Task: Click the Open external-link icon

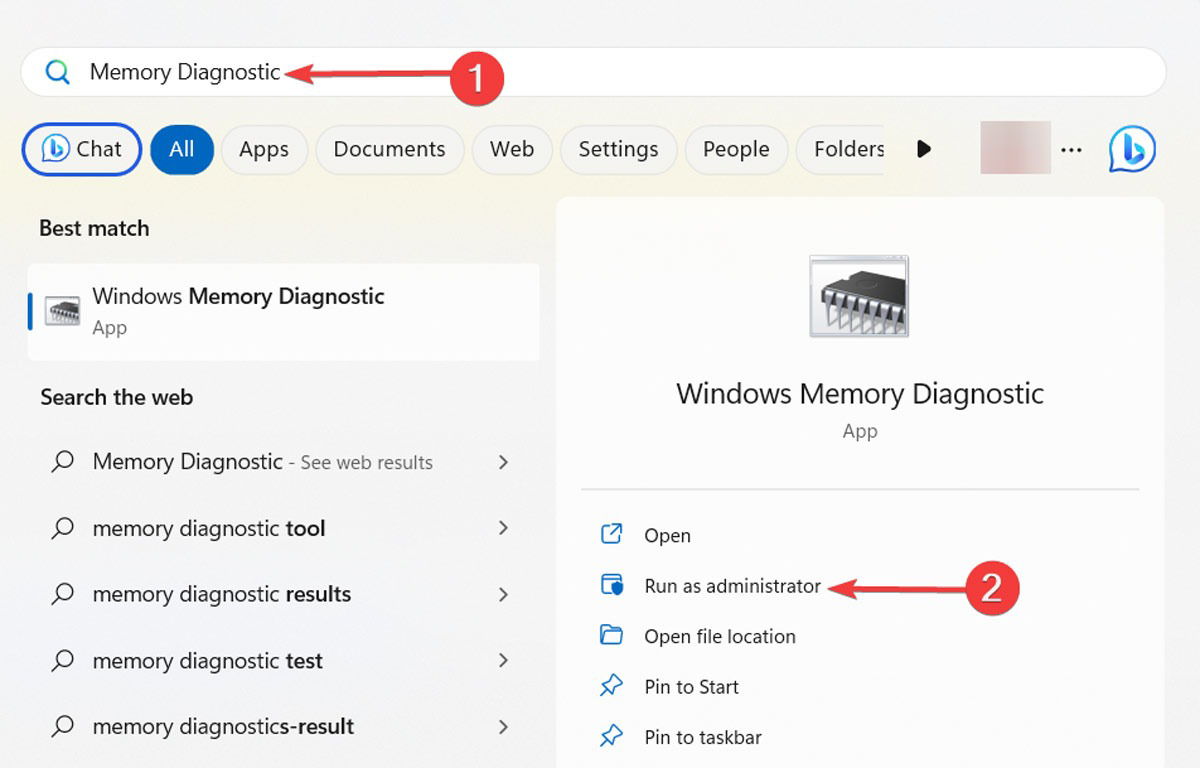Action: click(x=611, y=535)
